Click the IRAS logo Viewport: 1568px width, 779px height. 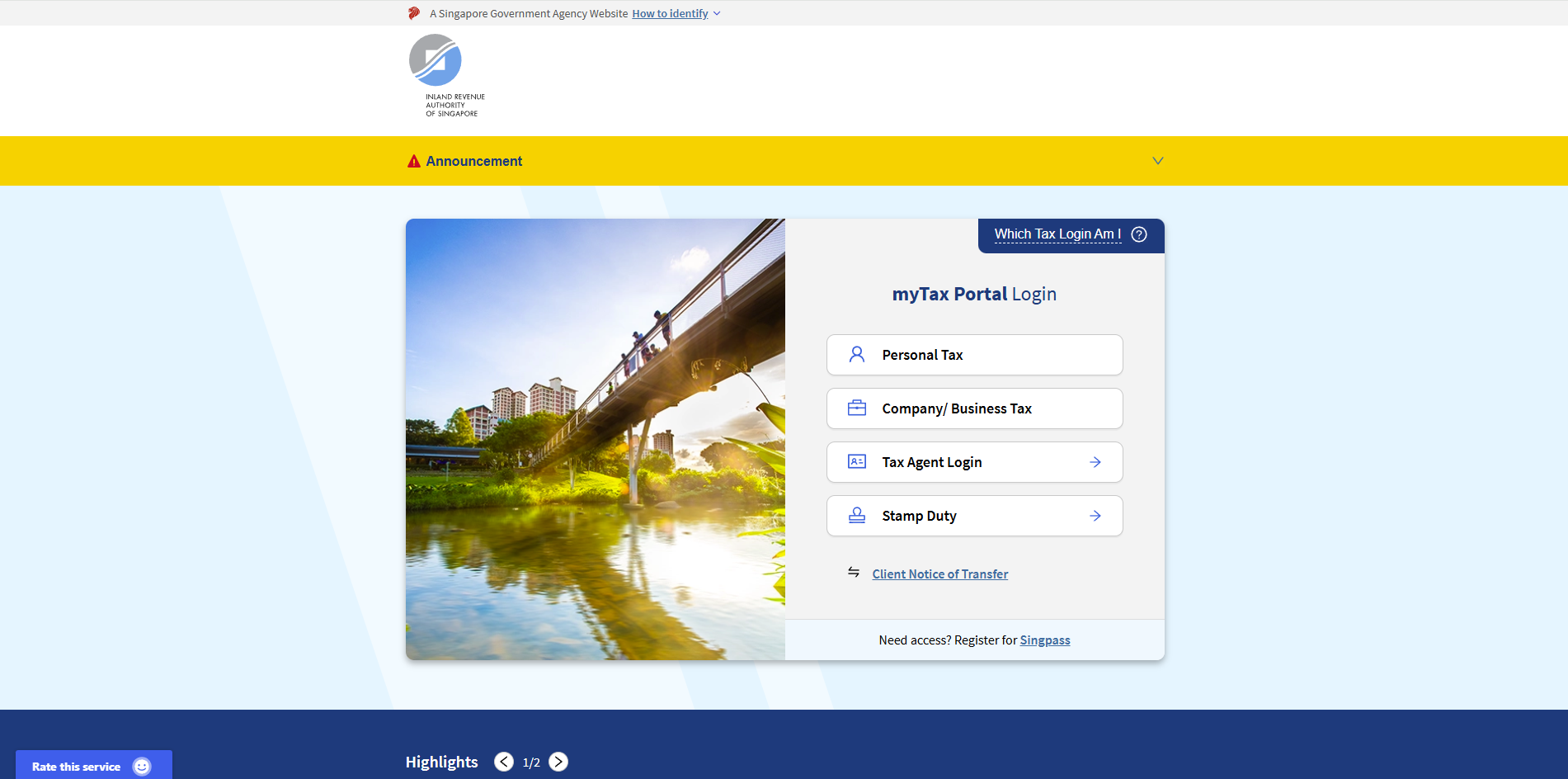(446, 76)
